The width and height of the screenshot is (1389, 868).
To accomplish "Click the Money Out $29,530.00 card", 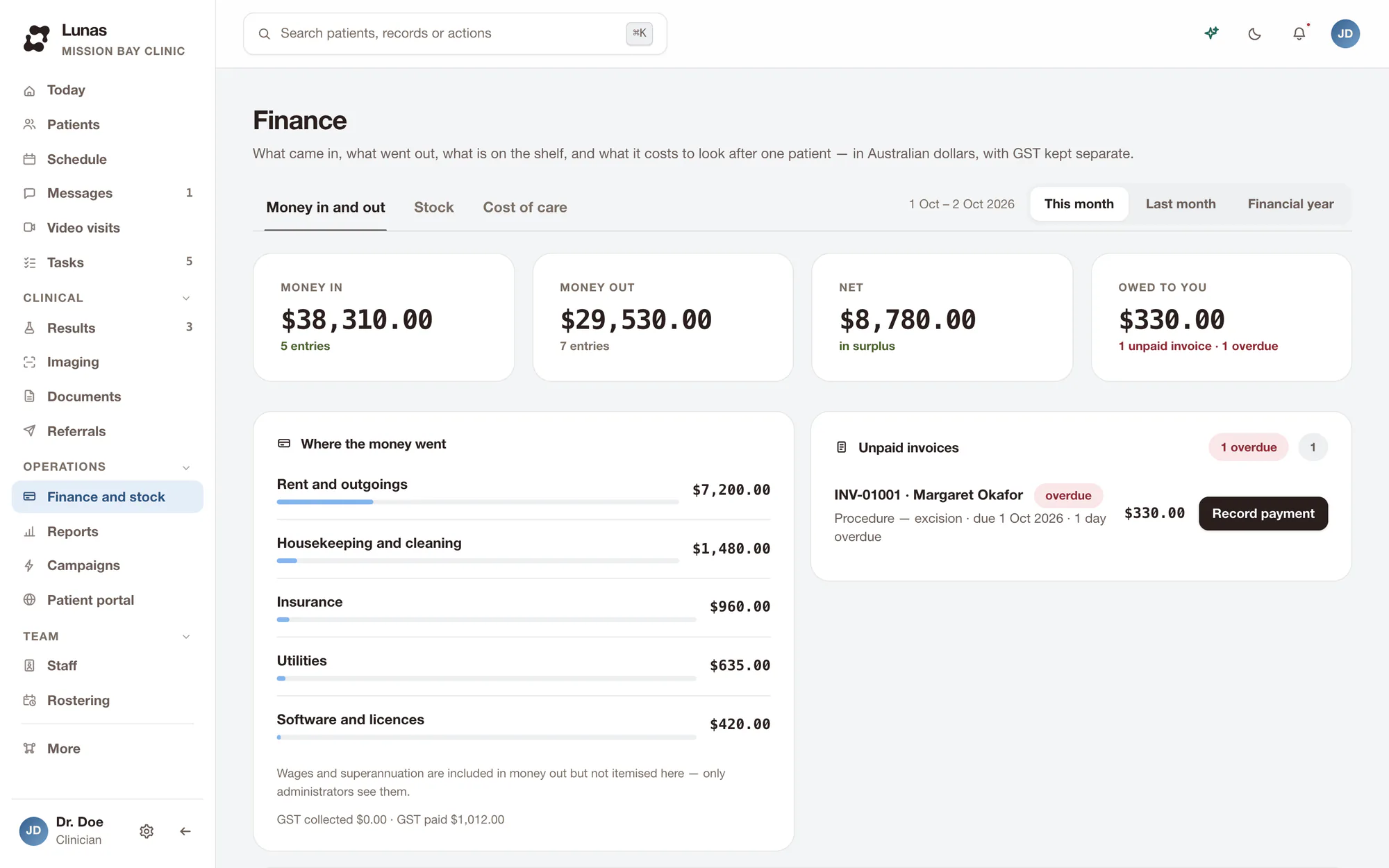I will pos(663,317).
